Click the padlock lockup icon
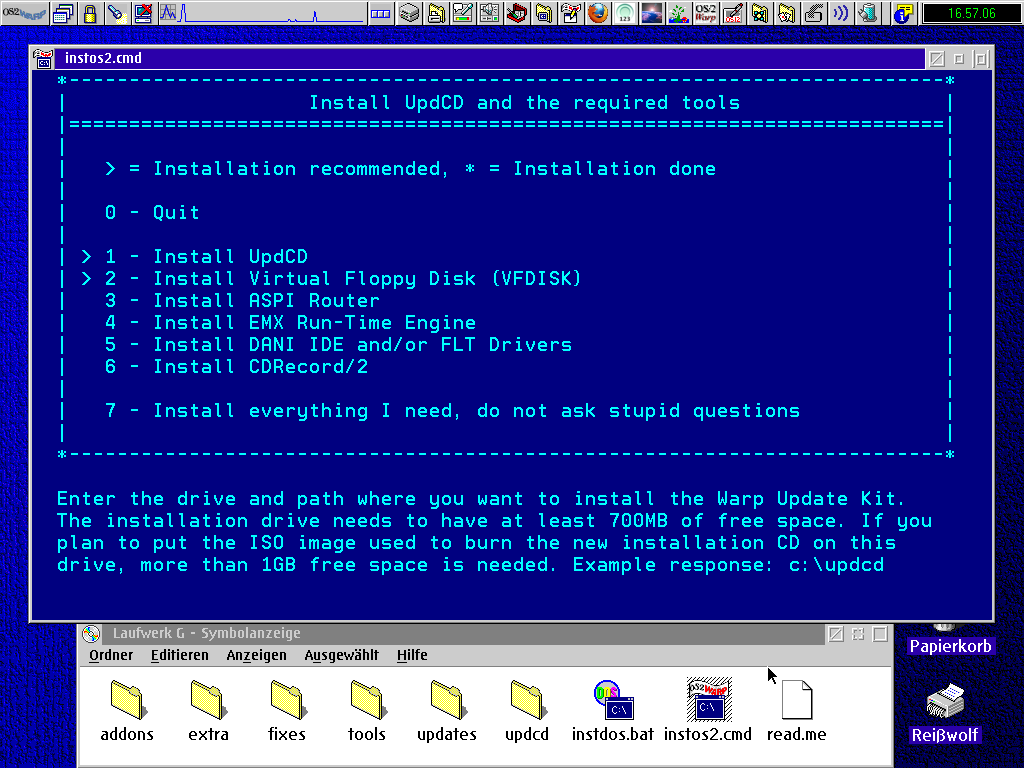This screenshot has height=768, width=1024. click(90, 13)
